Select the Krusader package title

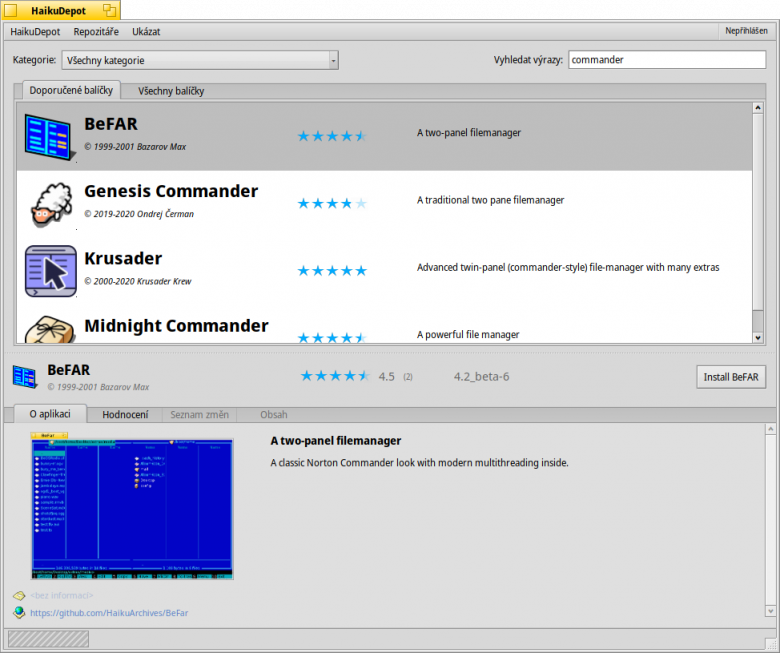click(123, 258)
